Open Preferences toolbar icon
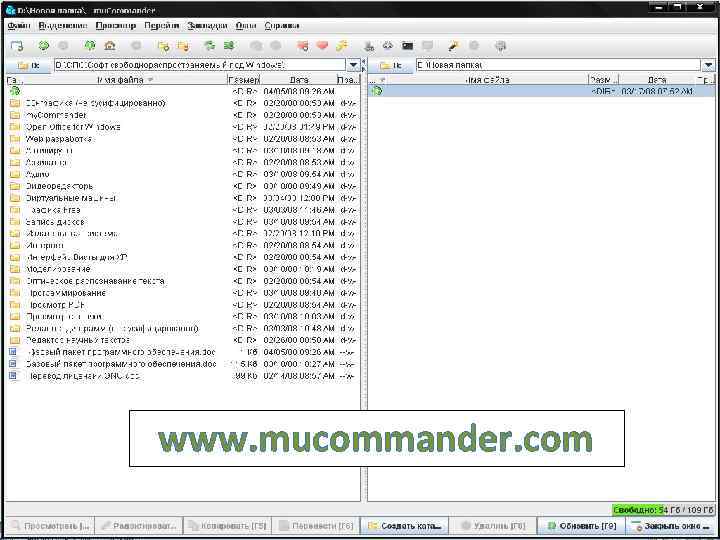Image resolution: width=720 pixels, height=540 pixels. pos(501,46)
